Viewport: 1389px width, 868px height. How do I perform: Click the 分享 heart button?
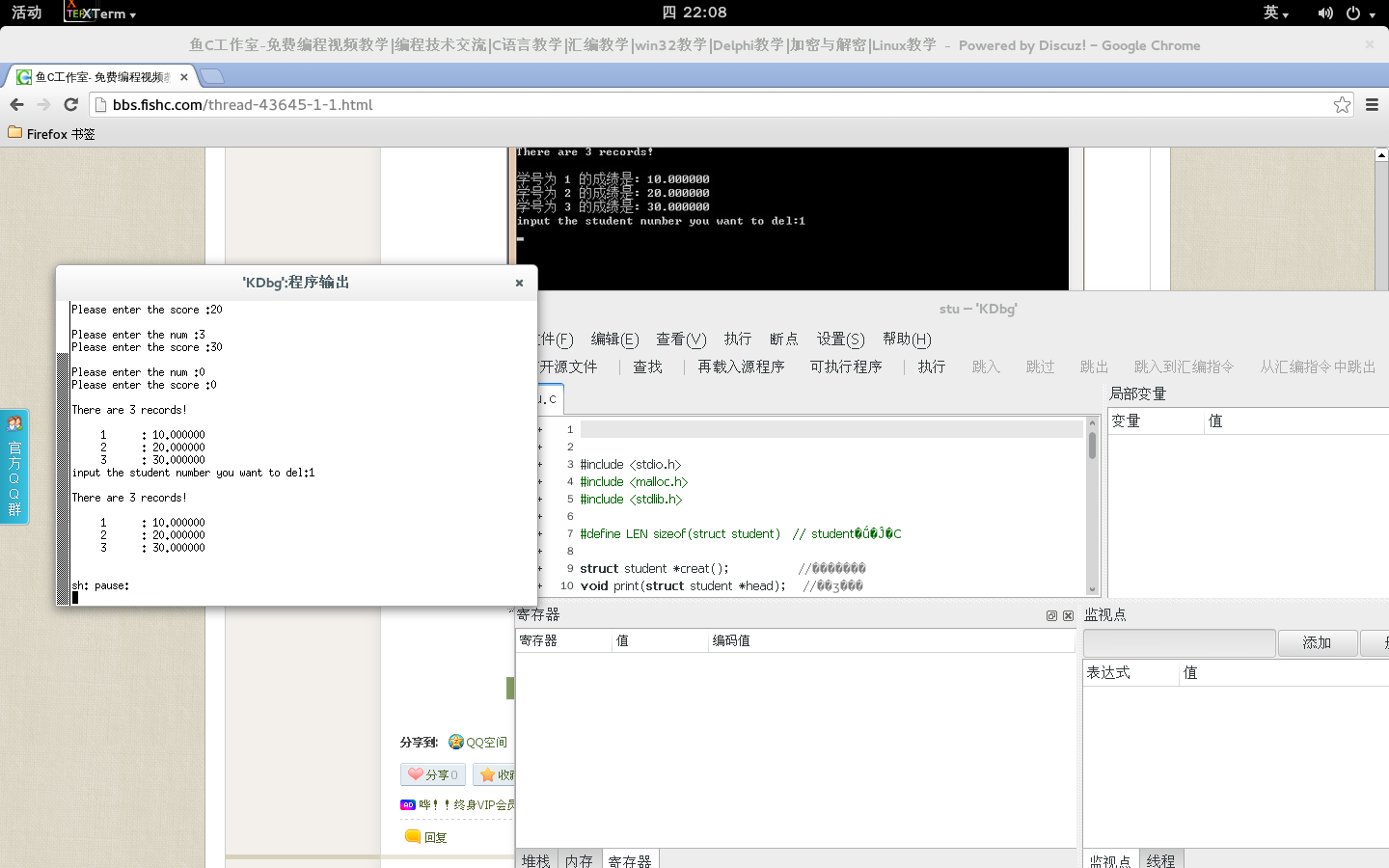click(x=433, y=774)
